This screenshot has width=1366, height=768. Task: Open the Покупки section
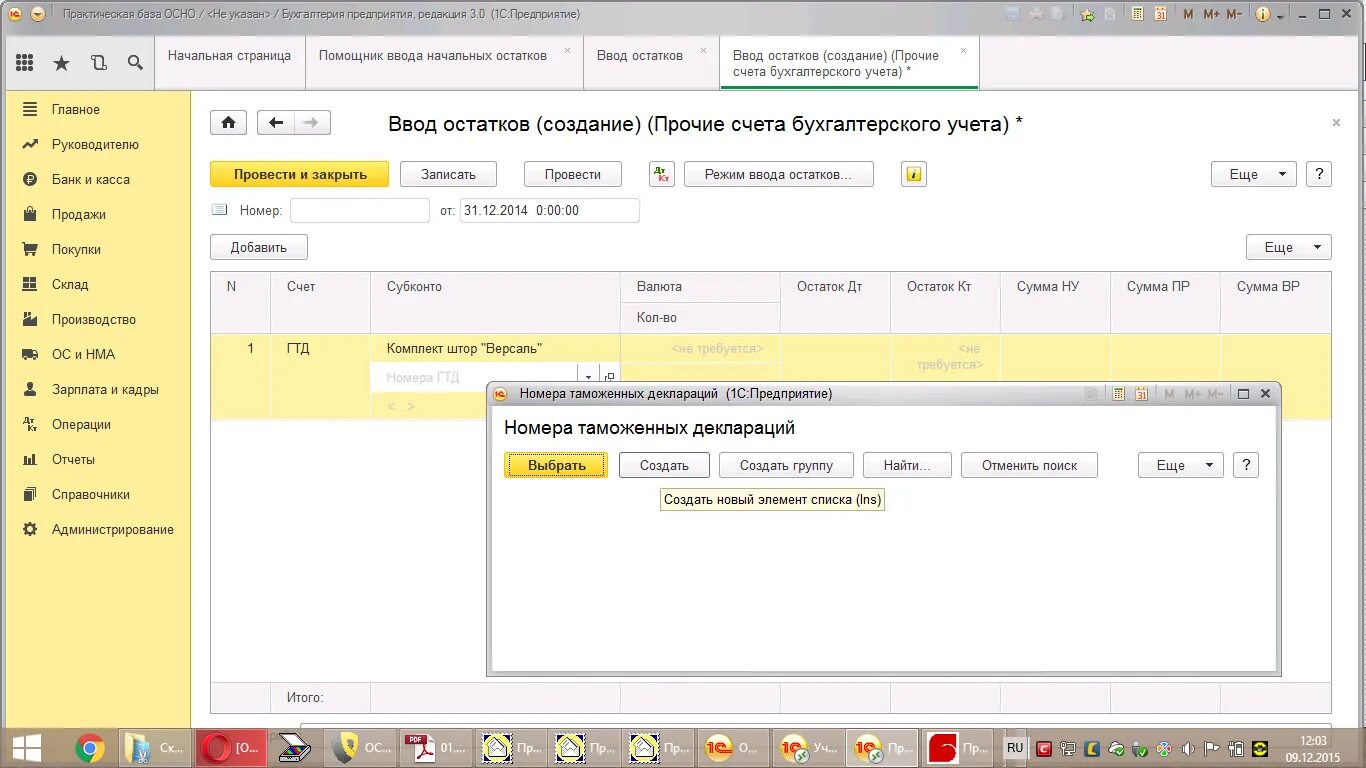(x=76, y=249)
